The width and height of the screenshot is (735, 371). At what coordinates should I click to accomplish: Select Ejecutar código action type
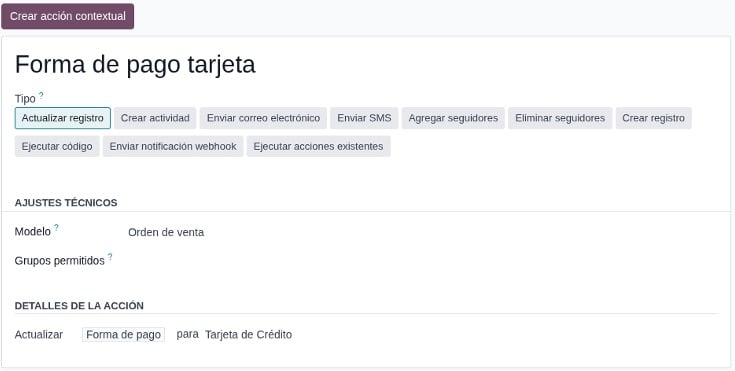click(x=57, y=146)
